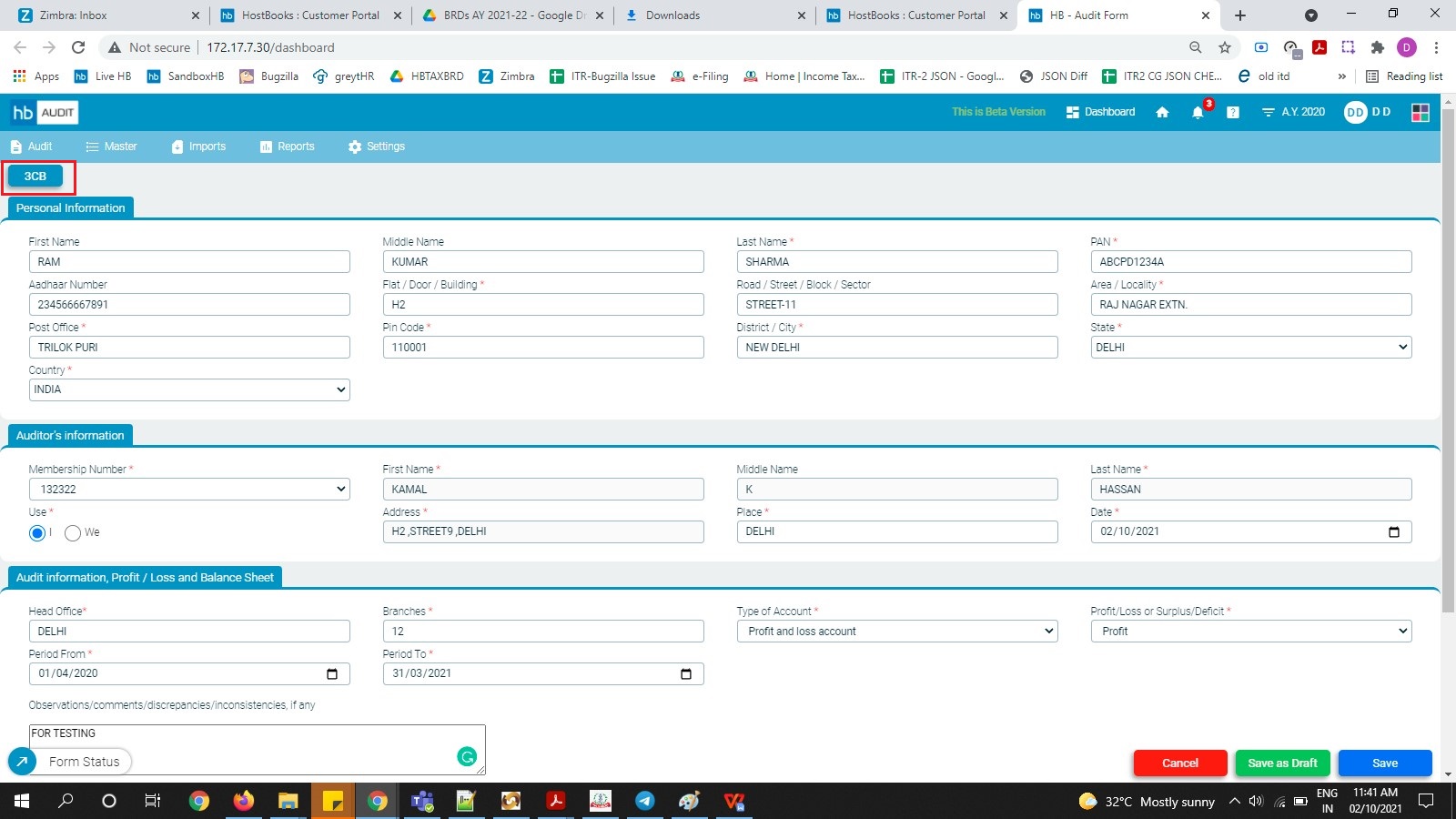Select the 'I' radio option

click(x=37, y=533)
